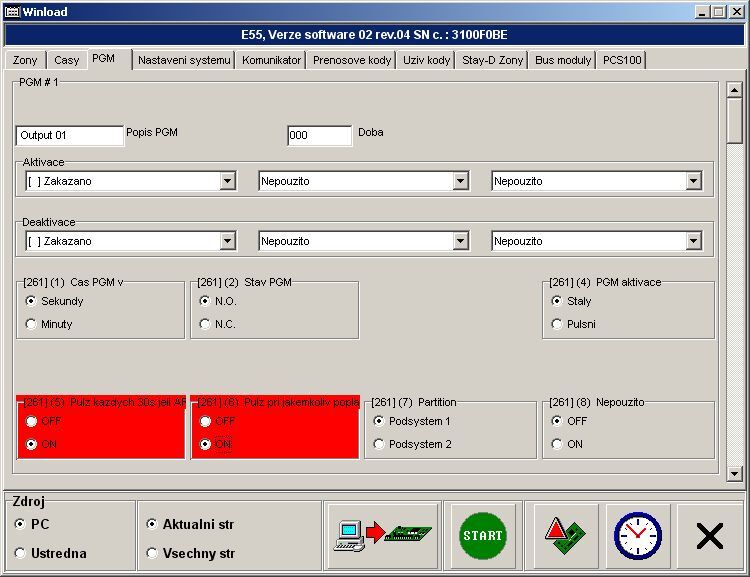
Task: Click the Doba 000 input field
Action: coord(319,135)
